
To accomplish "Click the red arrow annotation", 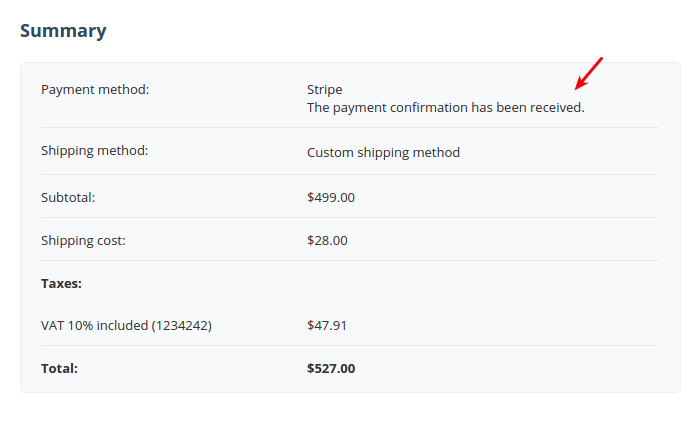I will tap(589, 73).
